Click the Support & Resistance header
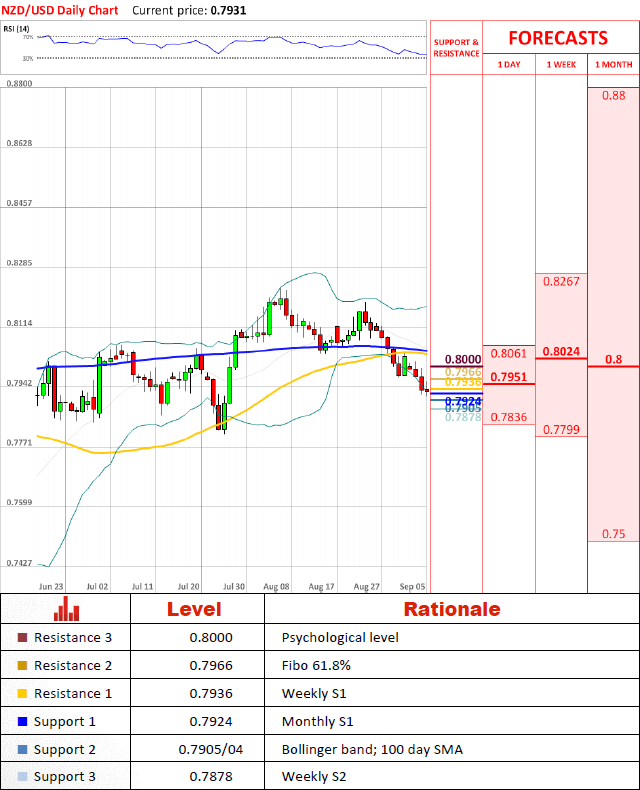This screenshot has height=790, width=640. click(456, 48)
